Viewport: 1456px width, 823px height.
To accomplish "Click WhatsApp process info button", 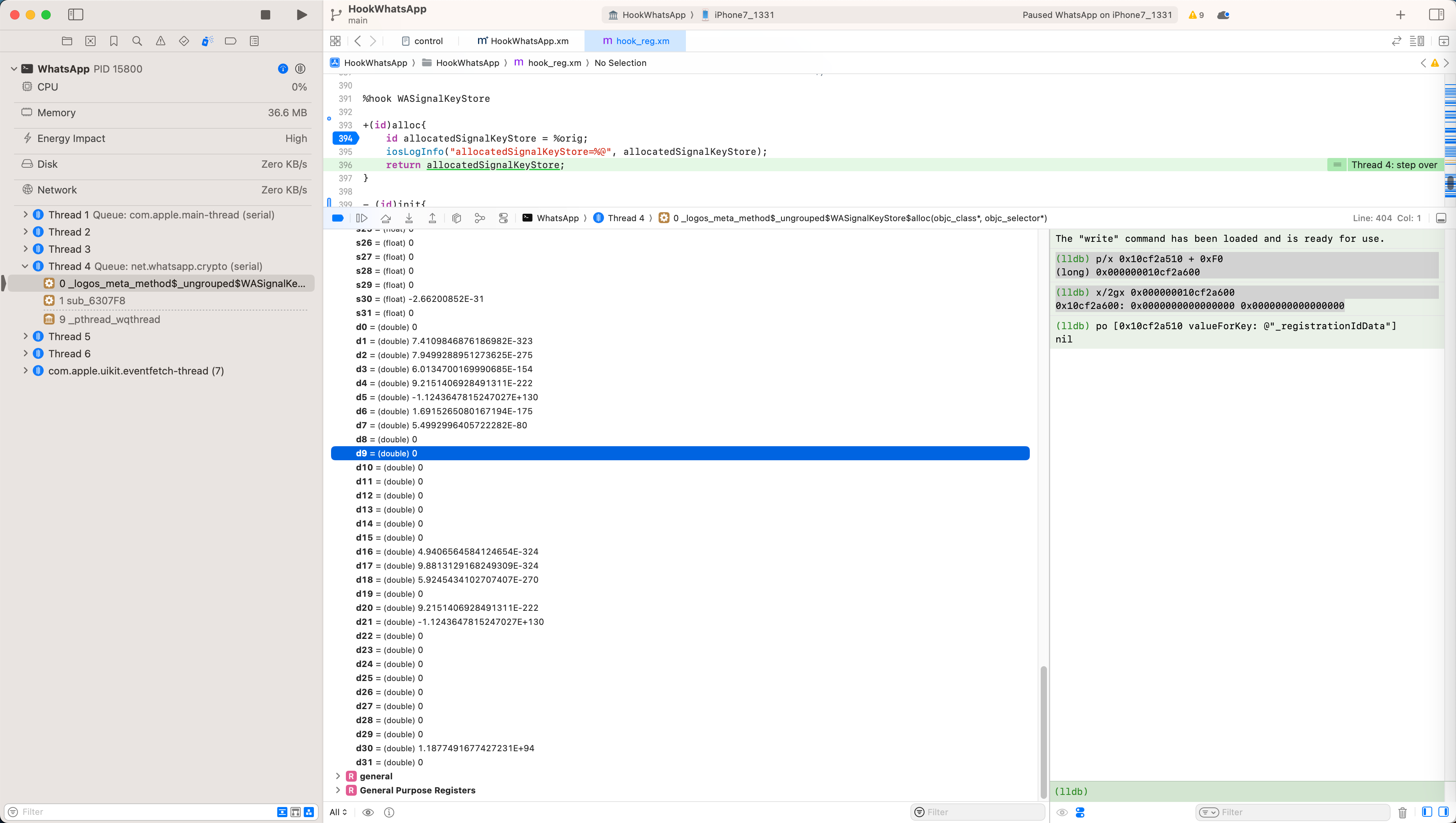I will [x=283, y=69].
